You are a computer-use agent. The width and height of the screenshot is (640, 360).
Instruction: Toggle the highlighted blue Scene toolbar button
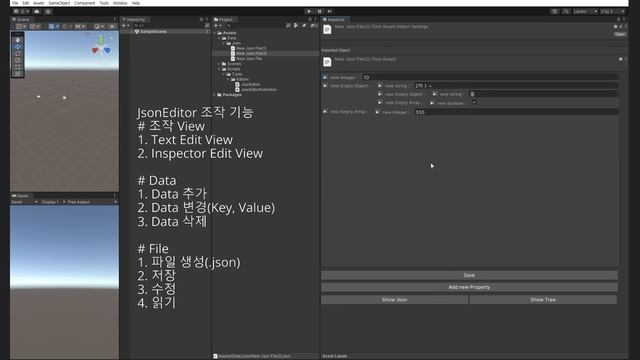51,26
